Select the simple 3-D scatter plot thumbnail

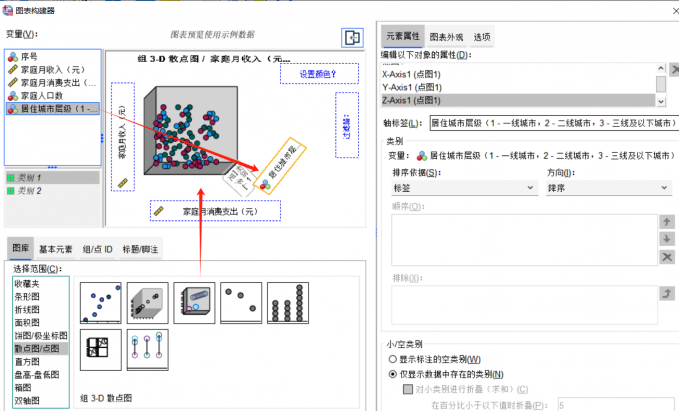click(x=147, y=303)
